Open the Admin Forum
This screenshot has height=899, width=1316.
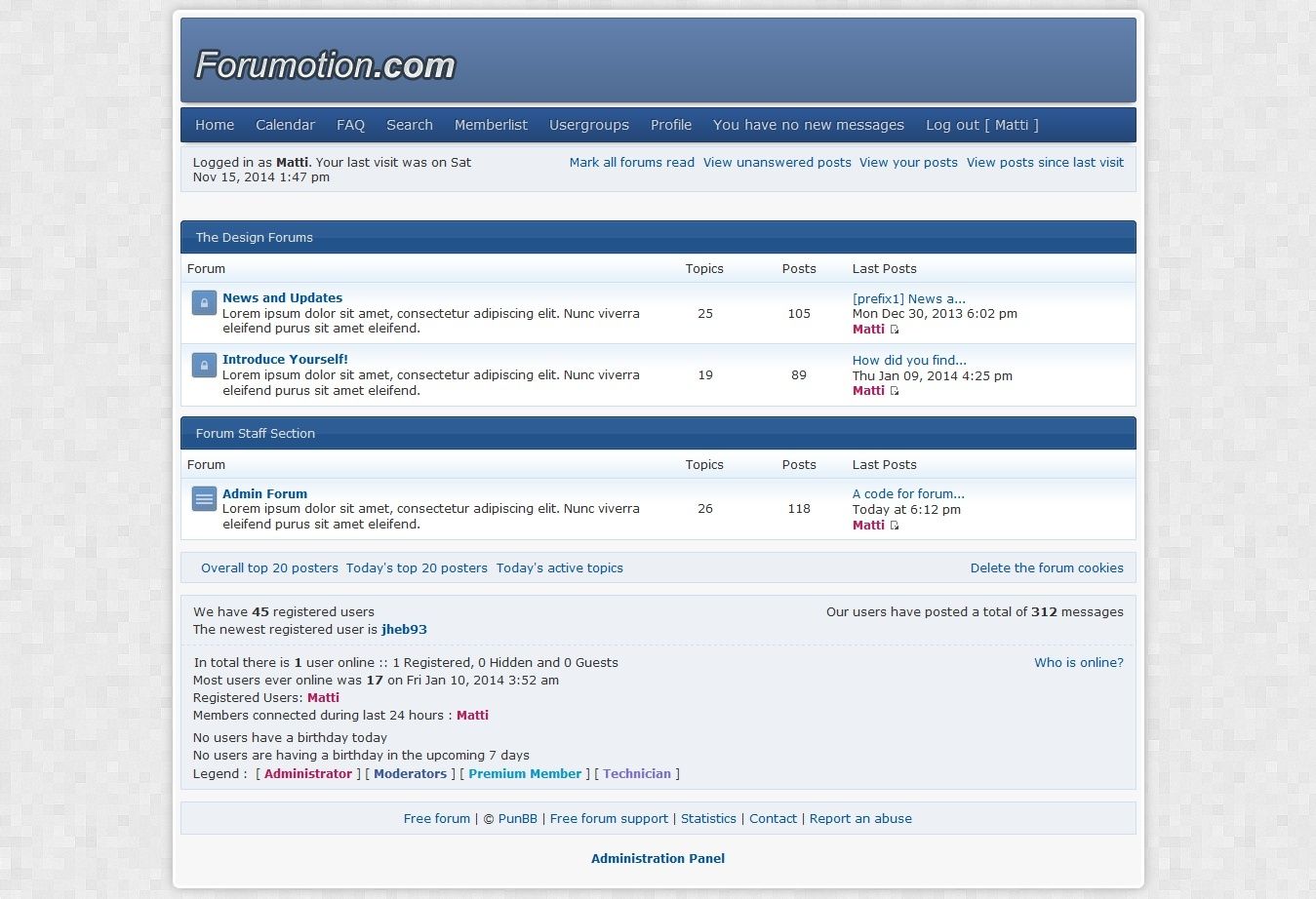264,494
